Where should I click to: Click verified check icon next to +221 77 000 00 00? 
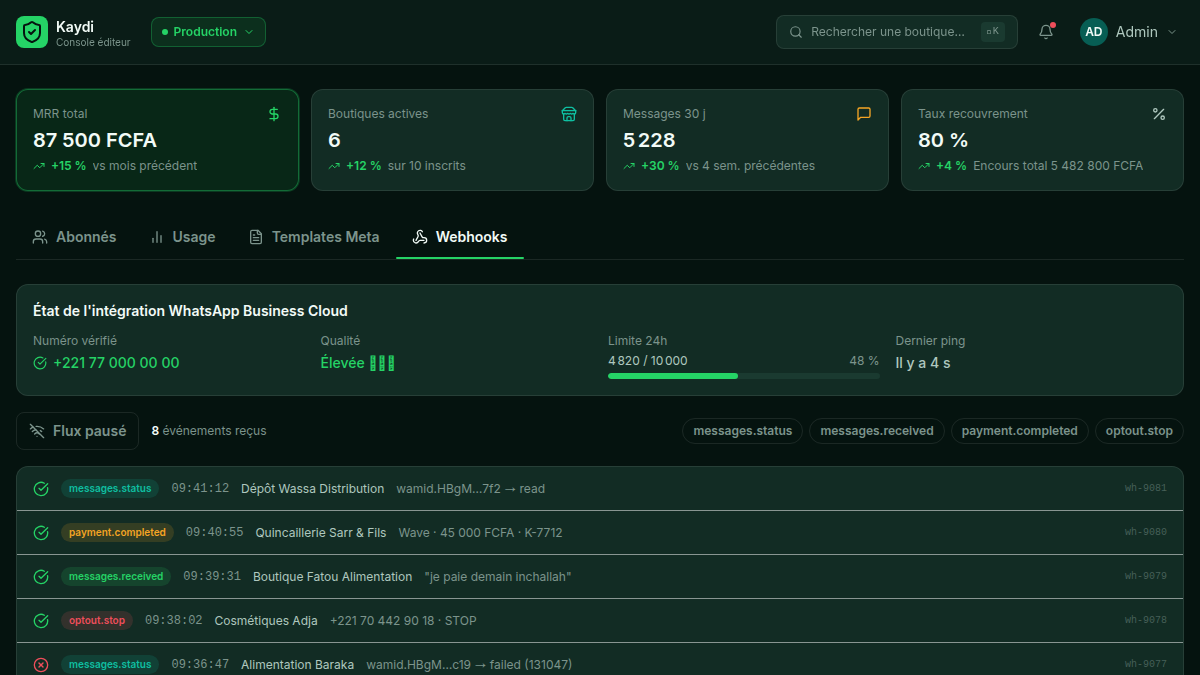point(40,363)
